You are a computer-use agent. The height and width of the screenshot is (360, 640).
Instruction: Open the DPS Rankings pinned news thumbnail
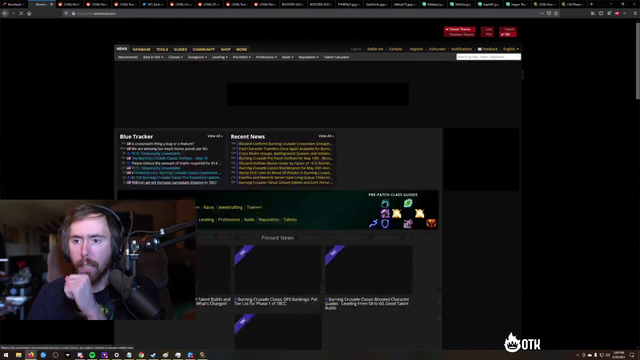pyautogui.click(x=278, y=269)
